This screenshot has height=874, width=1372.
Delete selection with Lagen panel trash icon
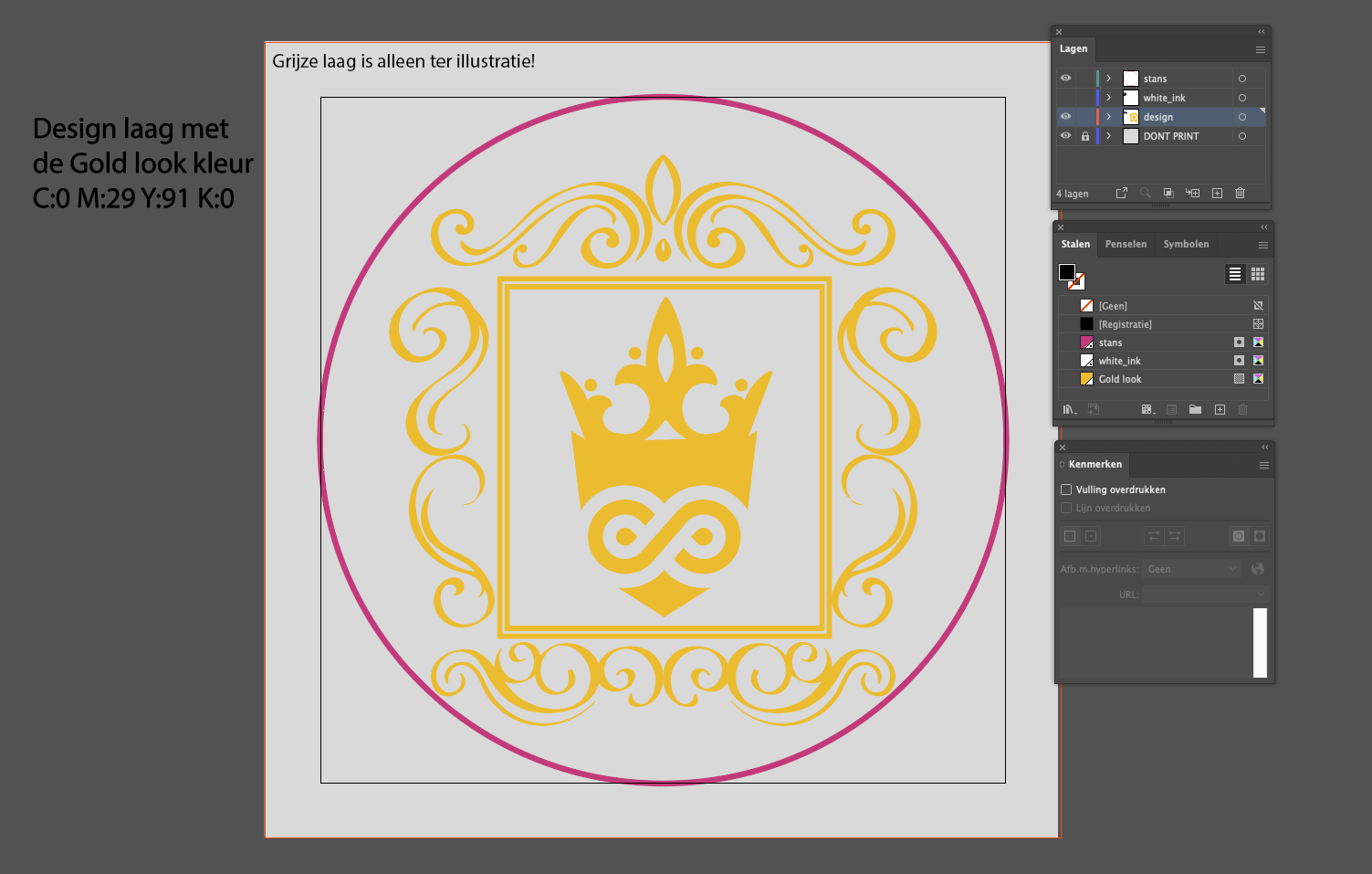point(1240,193)
